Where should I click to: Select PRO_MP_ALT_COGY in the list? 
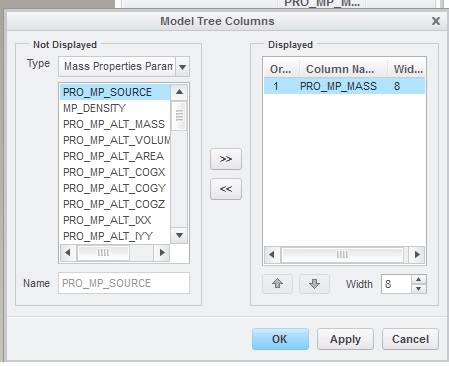(x=115, y=188)
